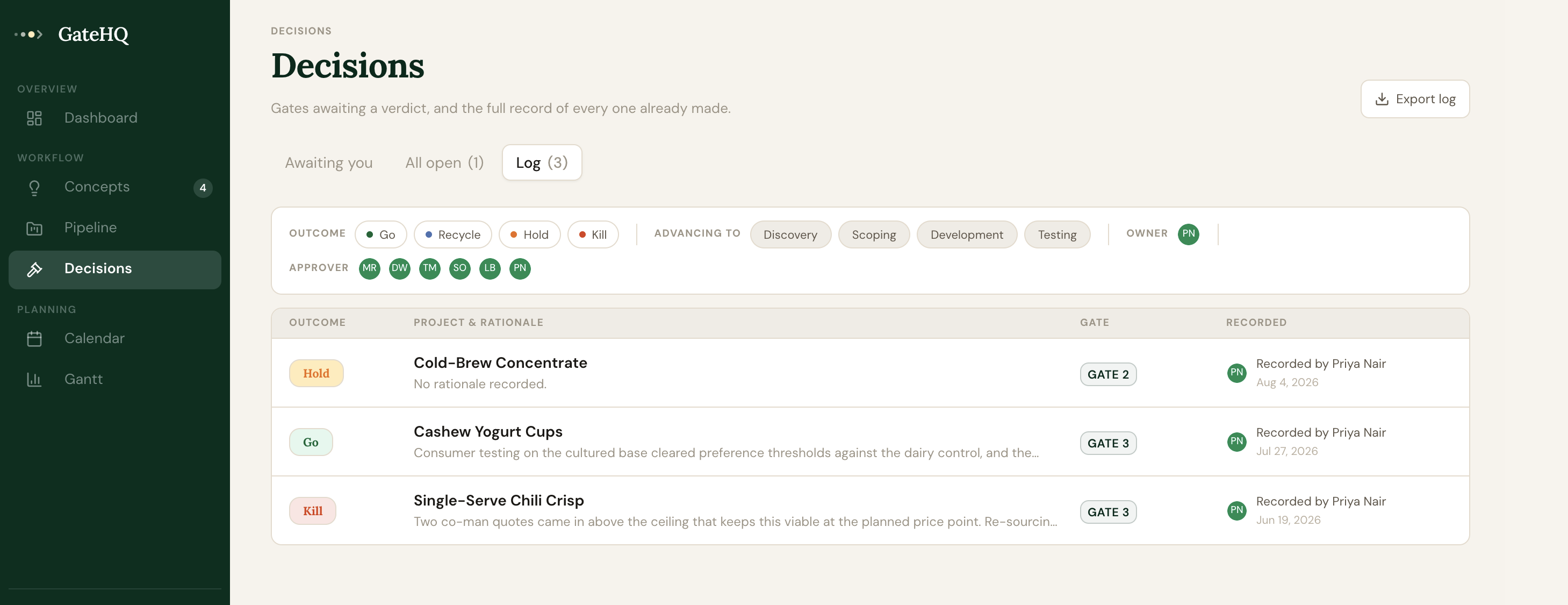Screen dimensions: 1568x605
Task: Click the Gantt chart icon
Action: coord(35,380)
